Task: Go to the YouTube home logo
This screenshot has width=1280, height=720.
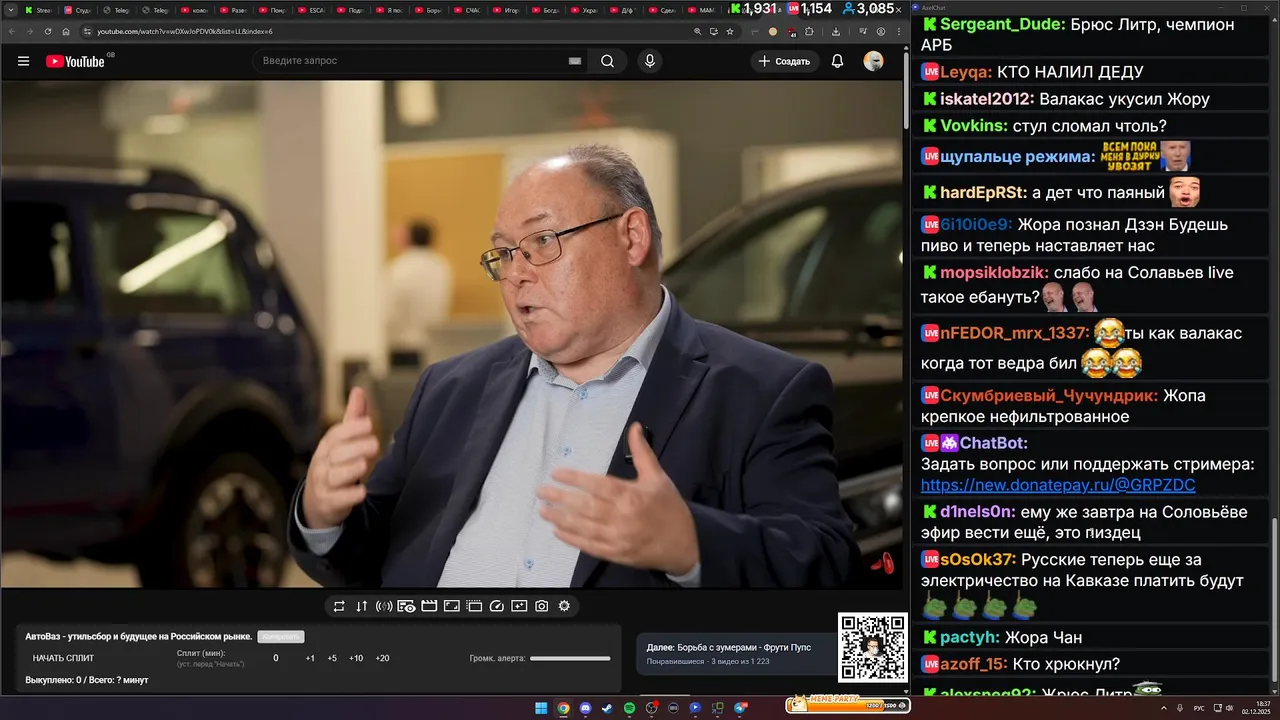Action: tap(75, 61)
